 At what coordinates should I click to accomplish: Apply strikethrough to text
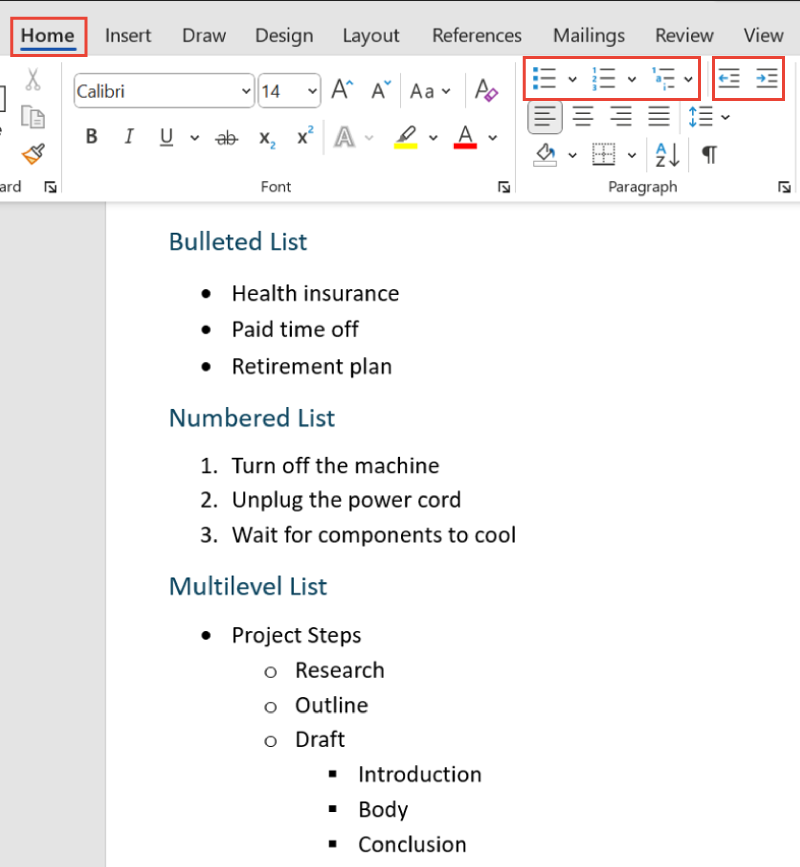tap(227, 137)
